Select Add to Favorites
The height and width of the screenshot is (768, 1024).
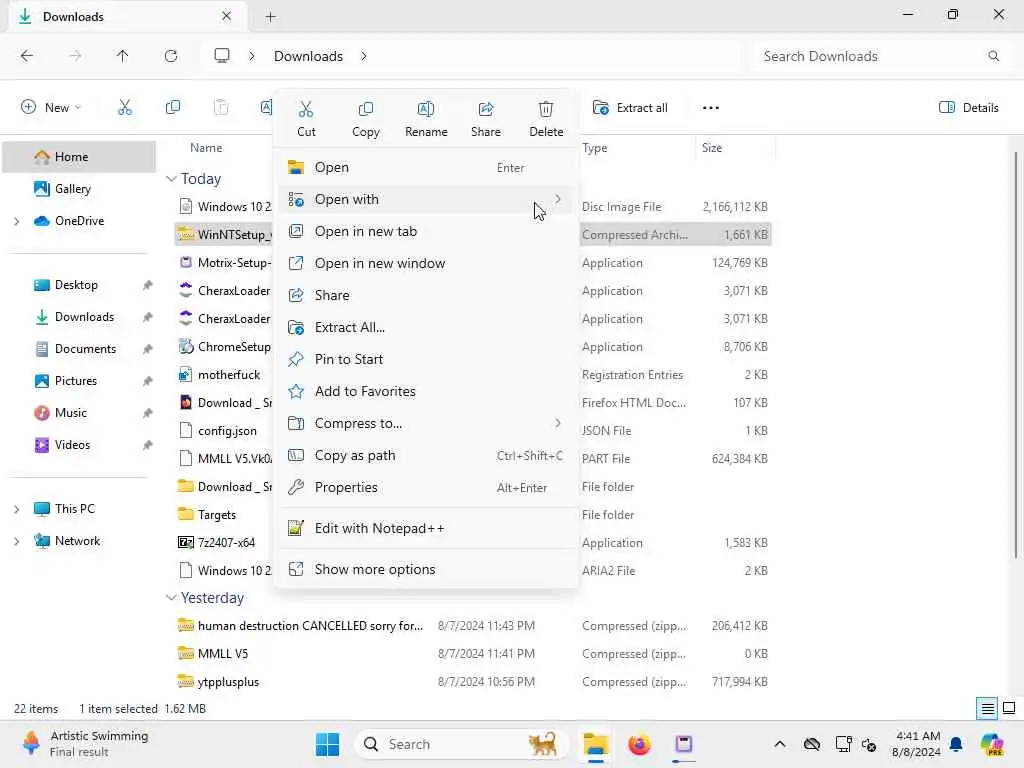point(428,391)
